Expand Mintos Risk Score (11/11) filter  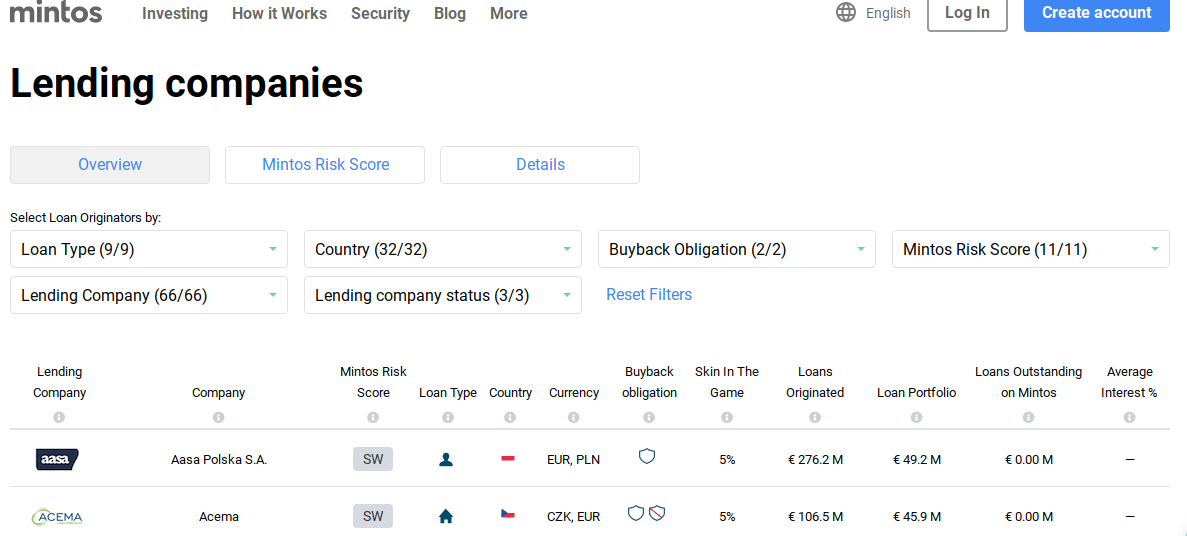(1030, 249)
